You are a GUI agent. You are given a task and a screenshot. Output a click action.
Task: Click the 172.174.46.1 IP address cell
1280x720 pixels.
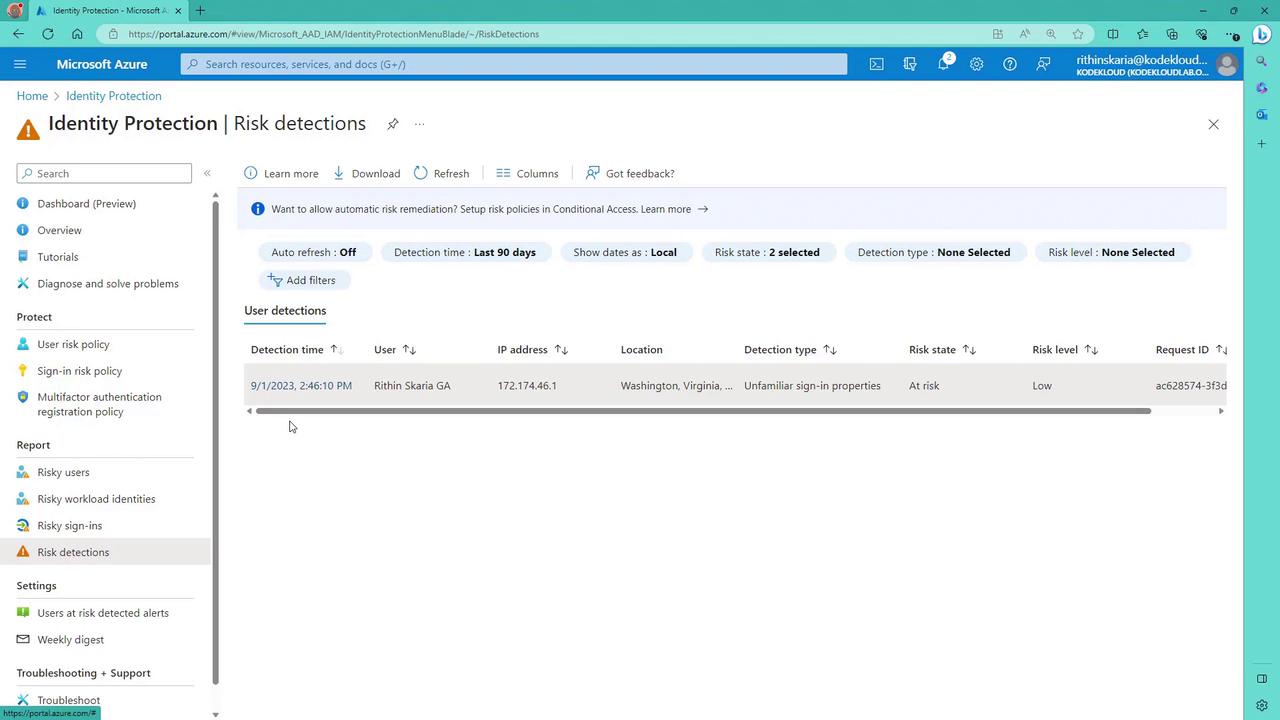[527, 386]
